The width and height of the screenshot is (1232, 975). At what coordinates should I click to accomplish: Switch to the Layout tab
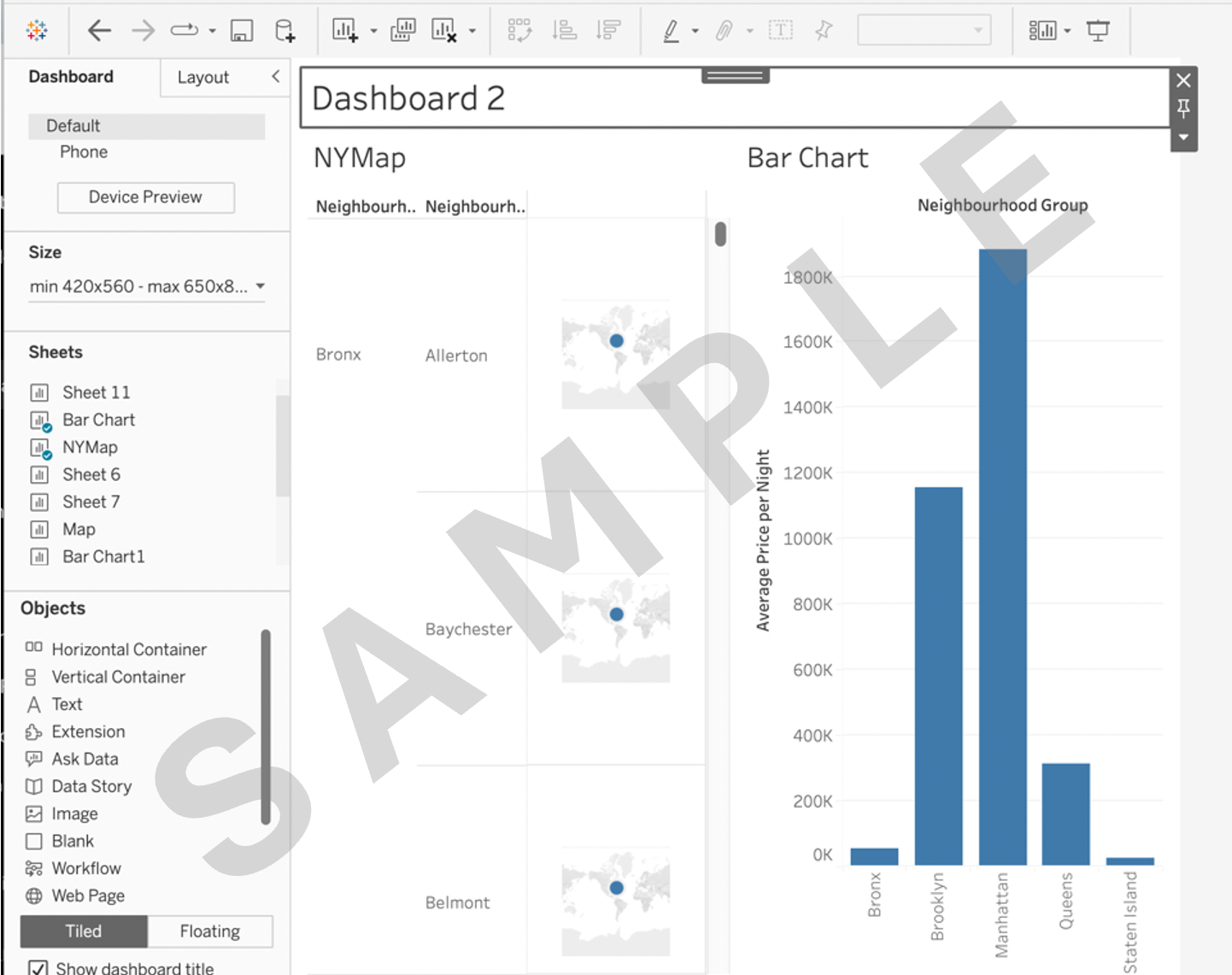click(x=203, y=78)
